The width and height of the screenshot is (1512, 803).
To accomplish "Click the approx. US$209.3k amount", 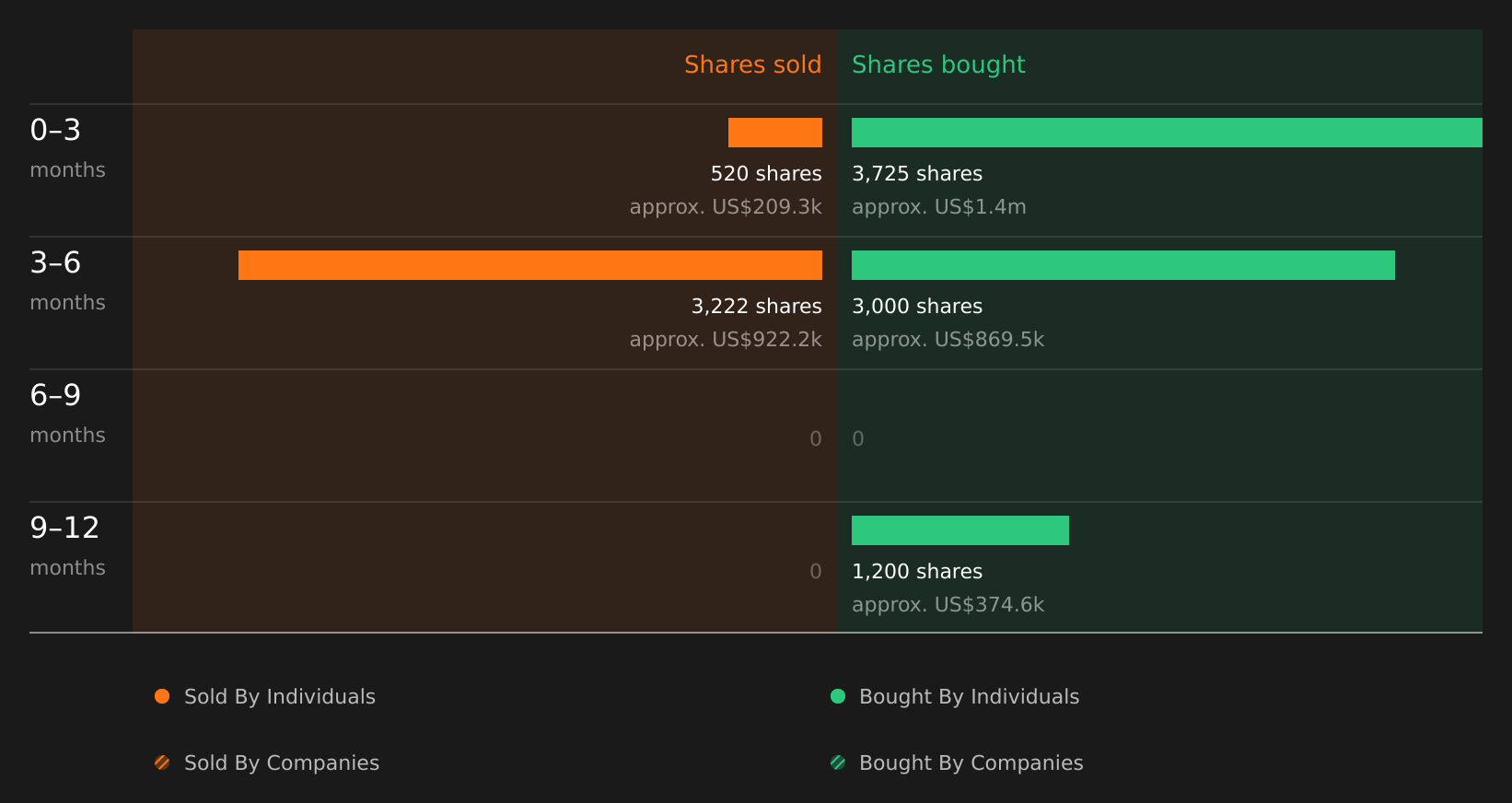I will 726,207.
